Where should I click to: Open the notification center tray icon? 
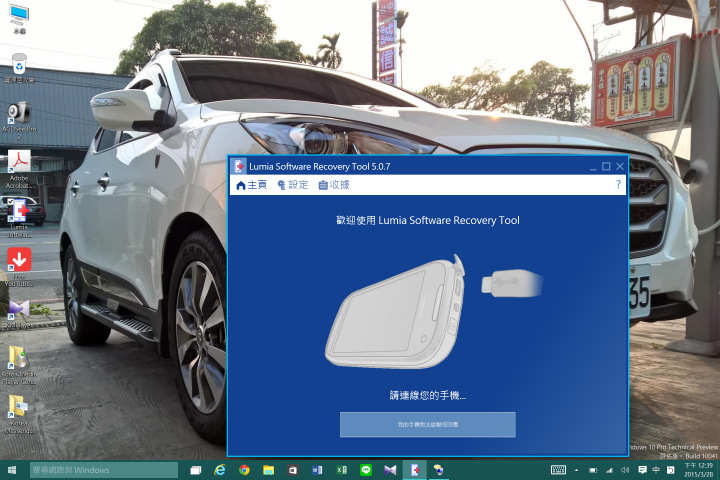tap(642, 470)
